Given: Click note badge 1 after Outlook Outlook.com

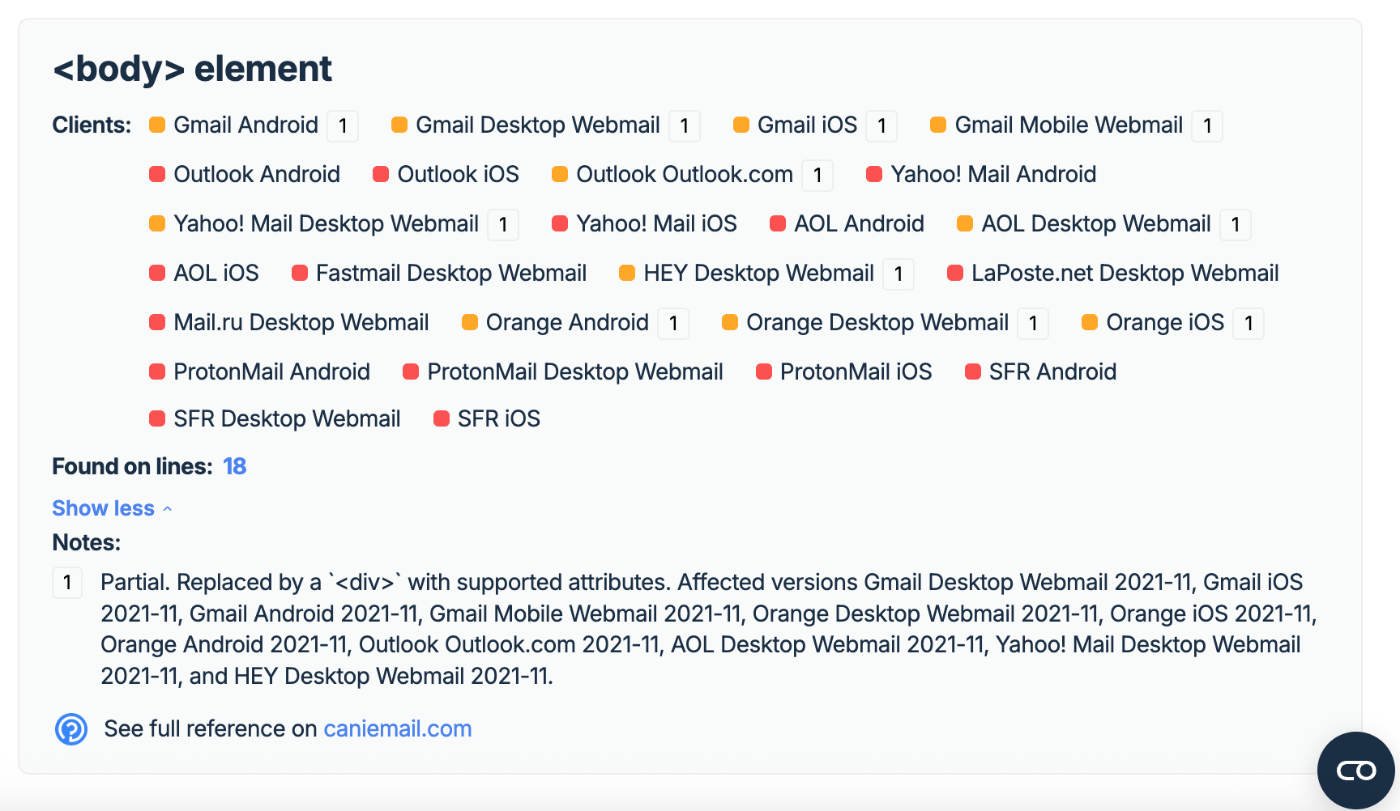Looking at the screenshot, I should [817, 175].
